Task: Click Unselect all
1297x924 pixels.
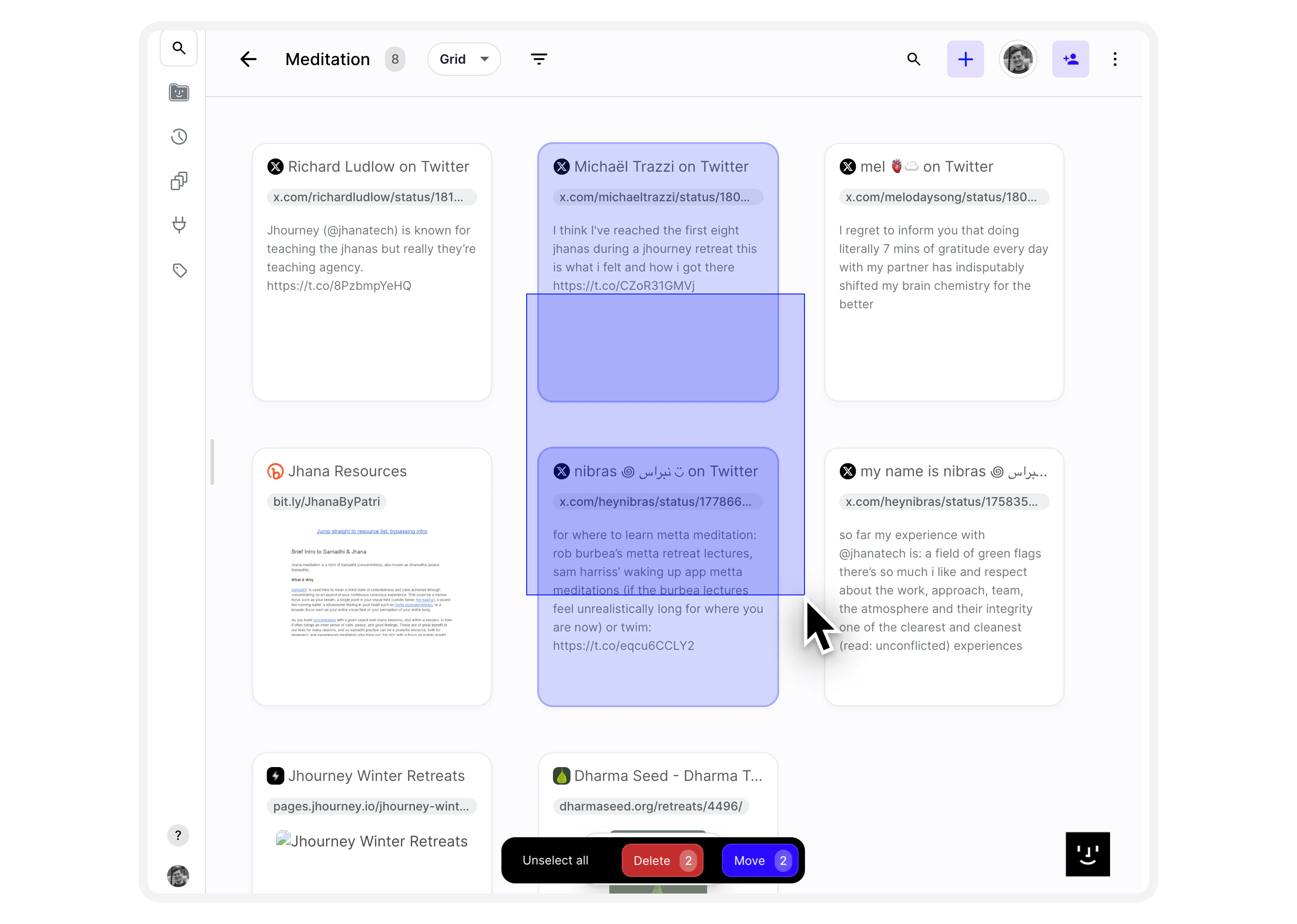Action: point(555,860)
